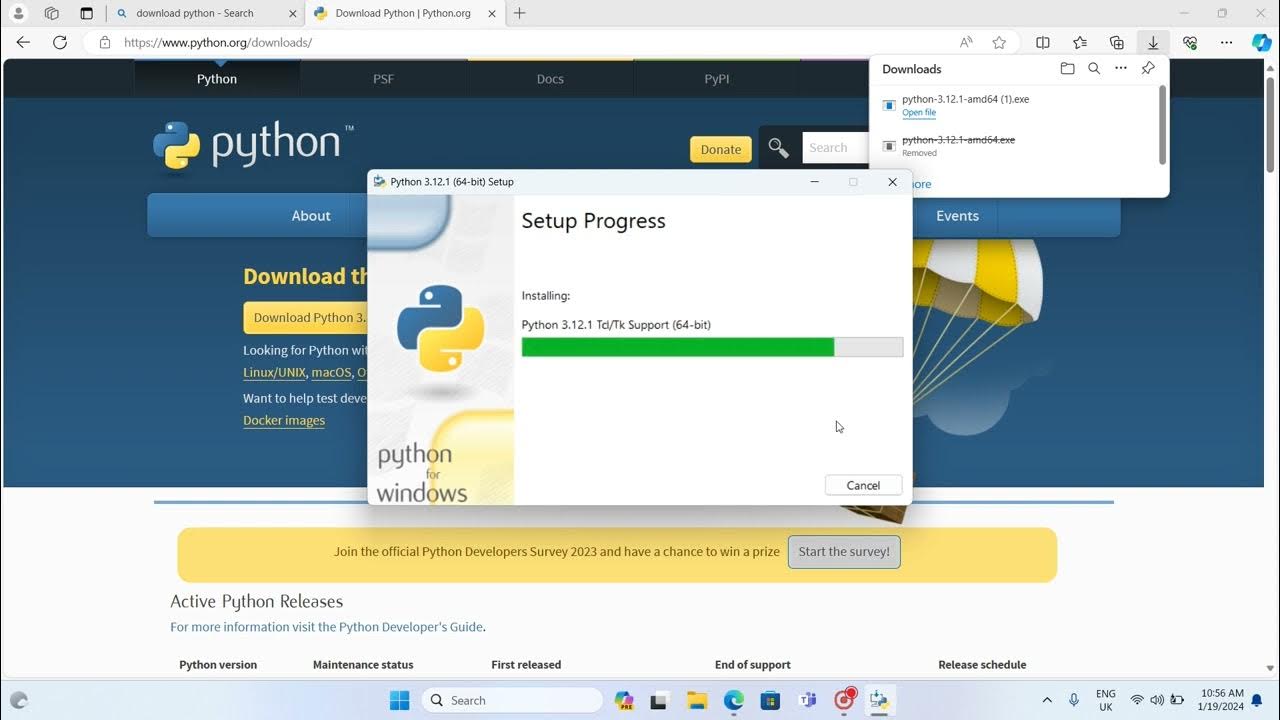Screen dimensions: 1280x720
Task: Click the Windows taskbar Search box
Action: [x=512, y=700]
